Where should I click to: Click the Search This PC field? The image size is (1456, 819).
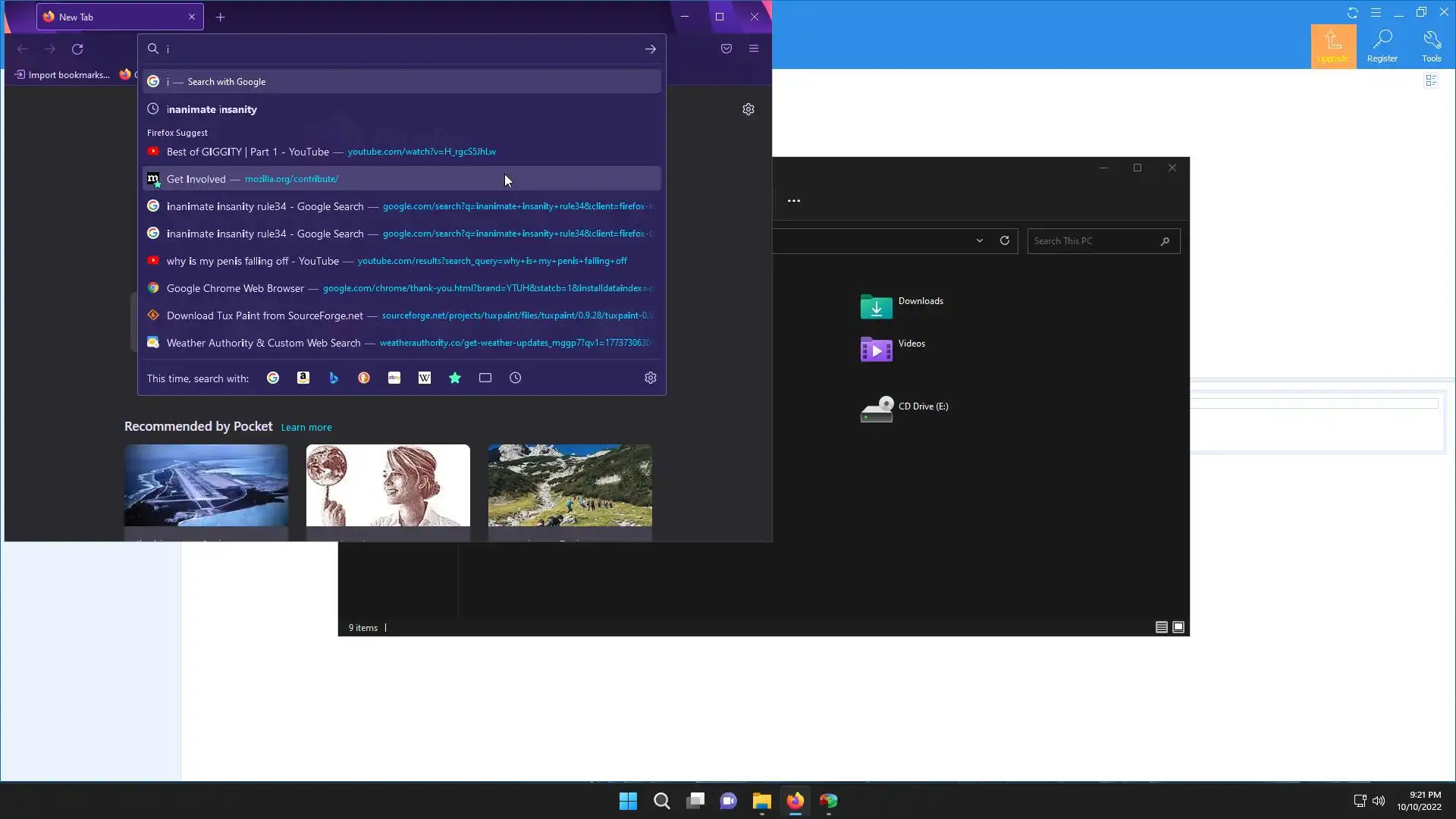click(1092, 241)
